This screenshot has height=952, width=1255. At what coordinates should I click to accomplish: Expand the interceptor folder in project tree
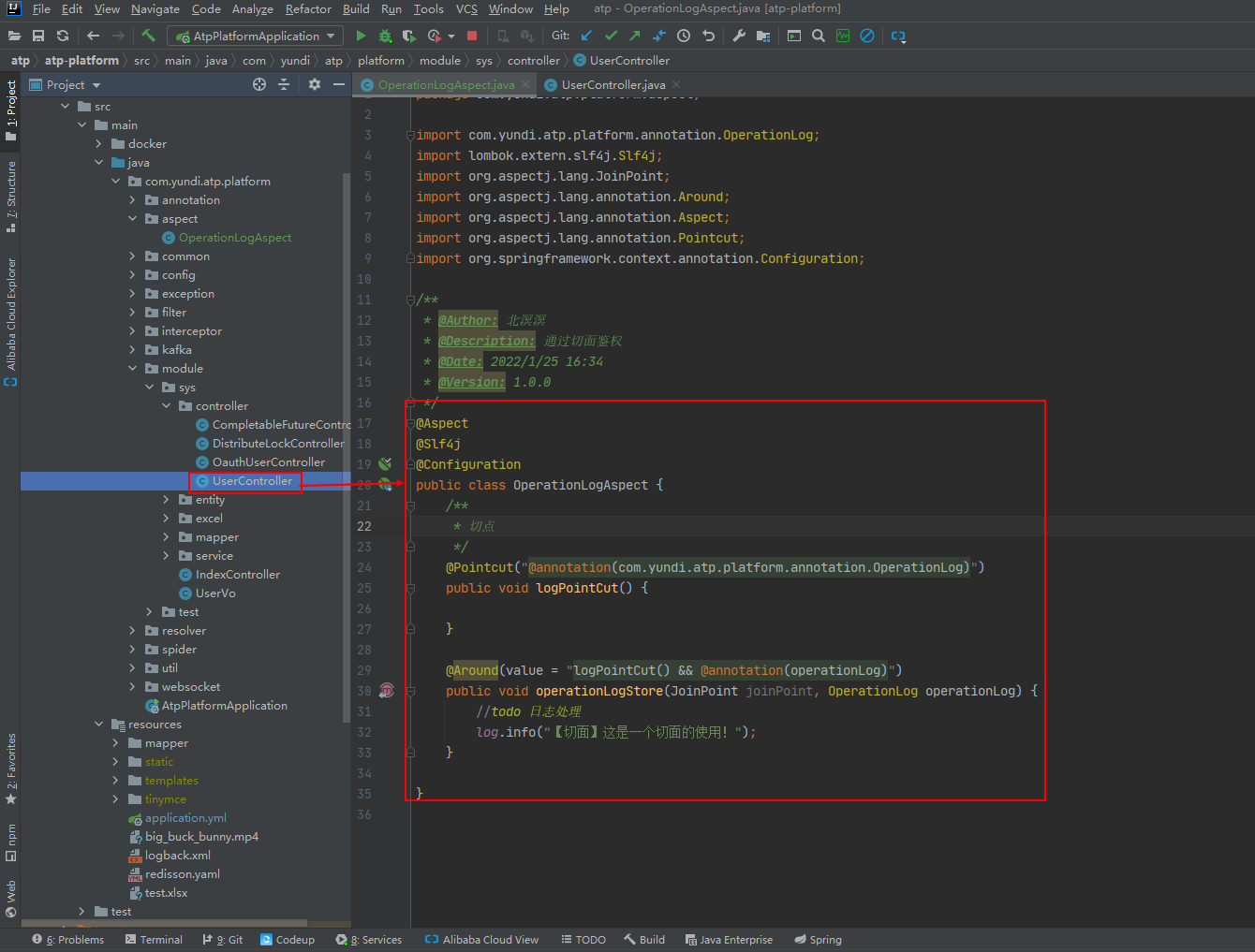click(132, 331)
